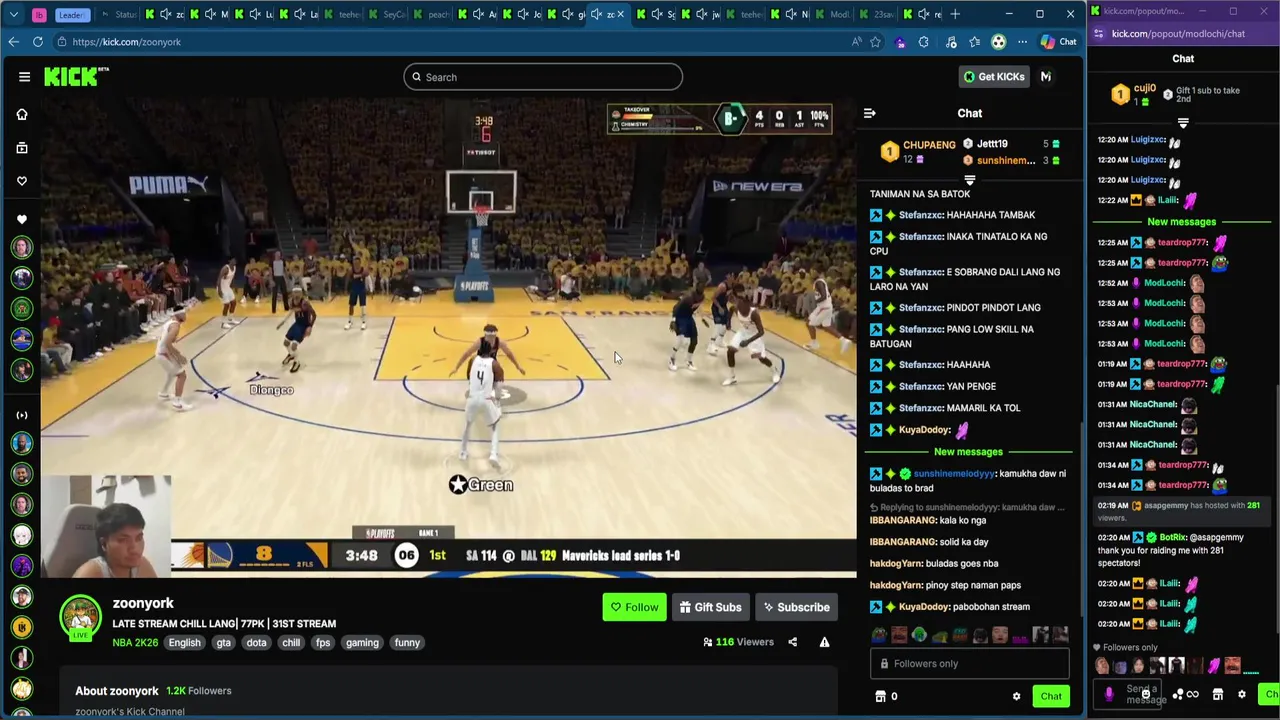This screenshot has height=720, width=1280.
Task: Open browser three-dot settings menu
Action: pyautogui.click(x=1022, y=42)
